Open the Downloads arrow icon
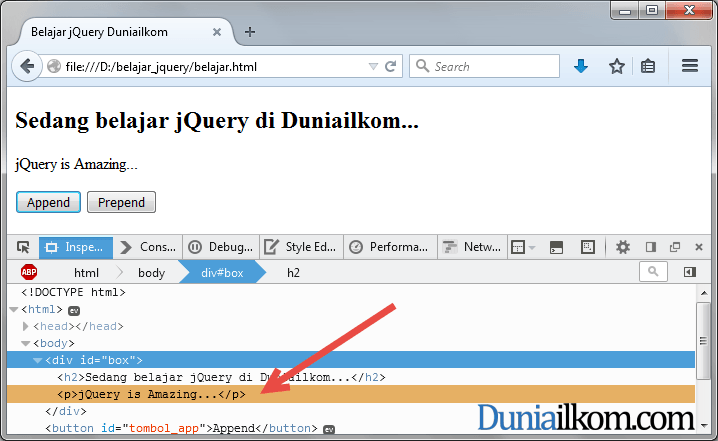Screen dimensions: 718x441 point(581,66)
